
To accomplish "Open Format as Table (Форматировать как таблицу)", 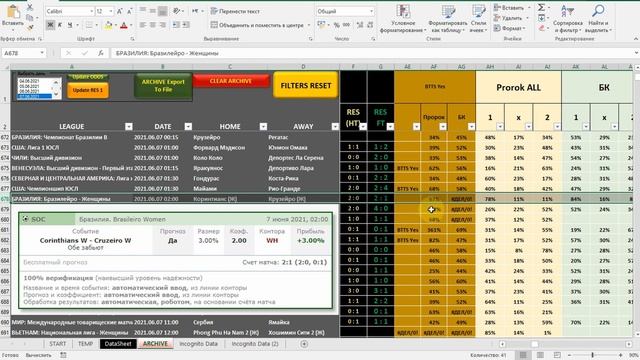I will [x=447, y=19].
